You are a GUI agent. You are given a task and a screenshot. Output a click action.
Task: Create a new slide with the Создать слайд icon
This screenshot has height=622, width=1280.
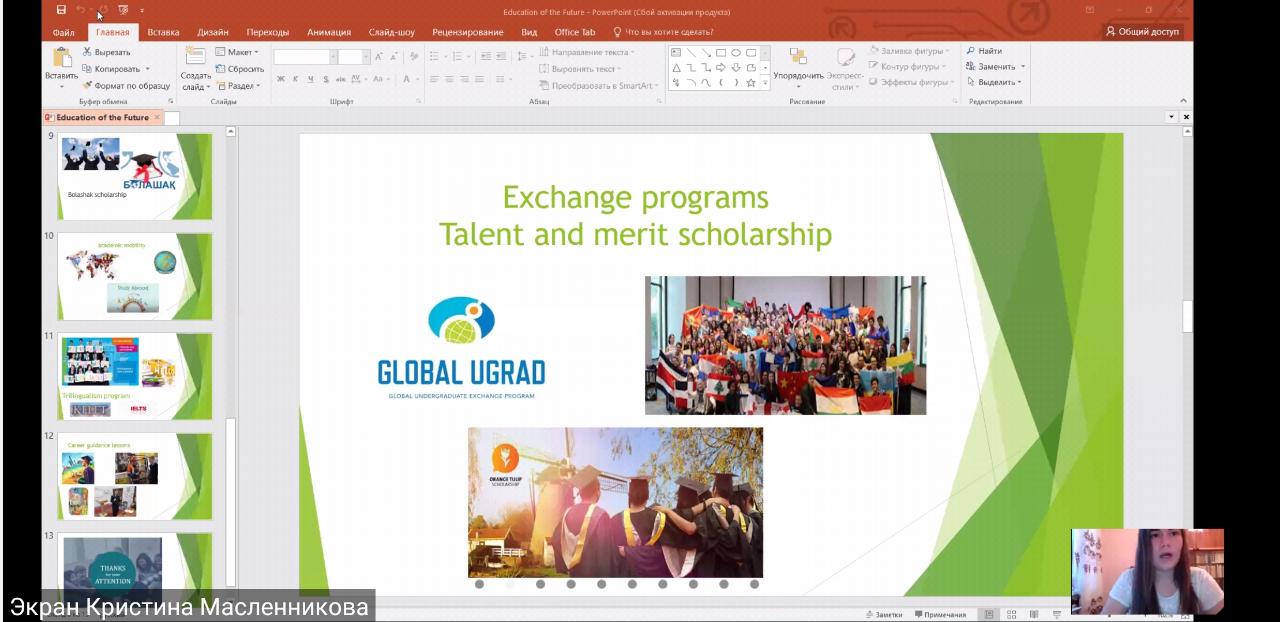(196, 57)
